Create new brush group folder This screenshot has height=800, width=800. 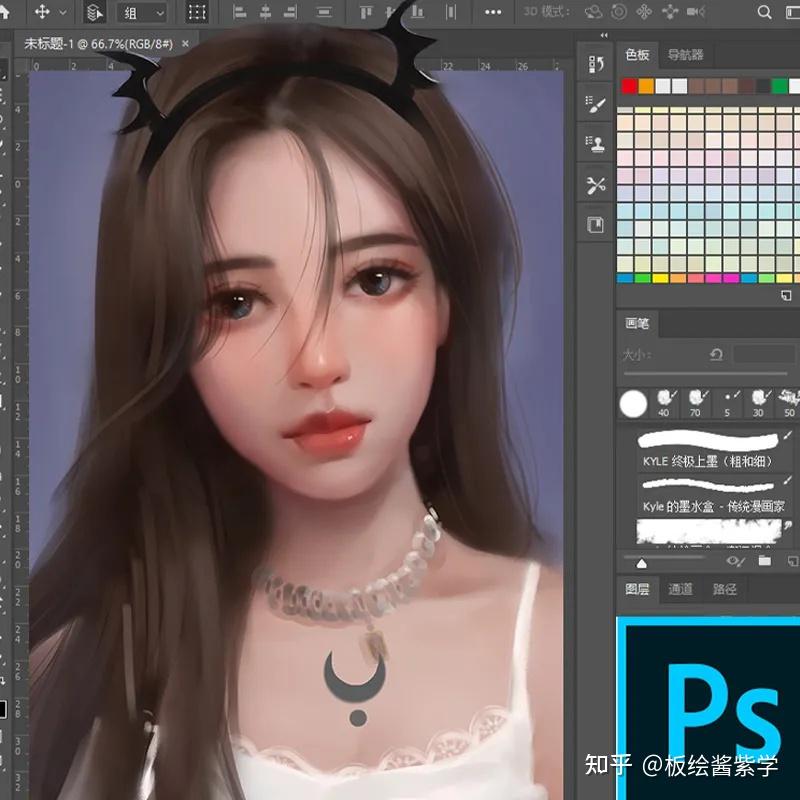point(764,561)
